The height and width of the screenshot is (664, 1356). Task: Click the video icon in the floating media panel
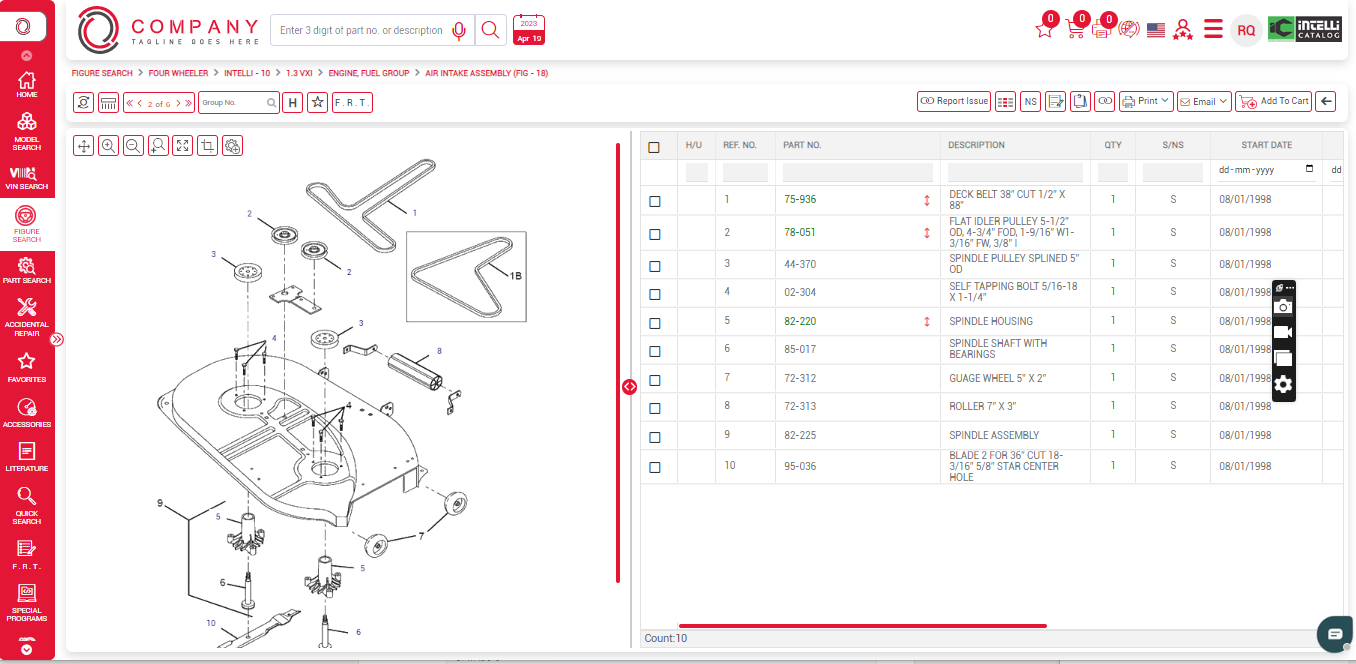coord(1283,332)
